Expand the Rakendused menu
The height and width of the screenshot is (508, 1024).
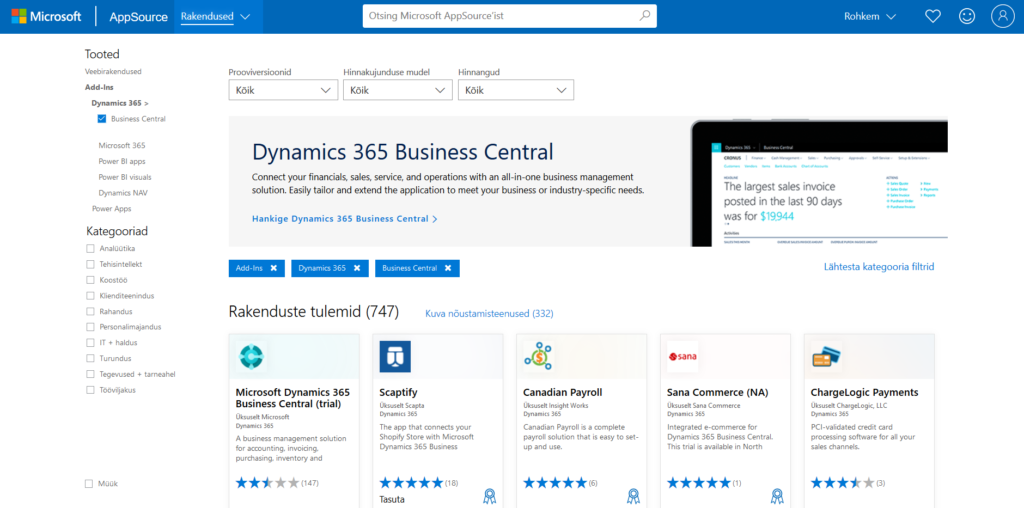[x=216, y=16]
